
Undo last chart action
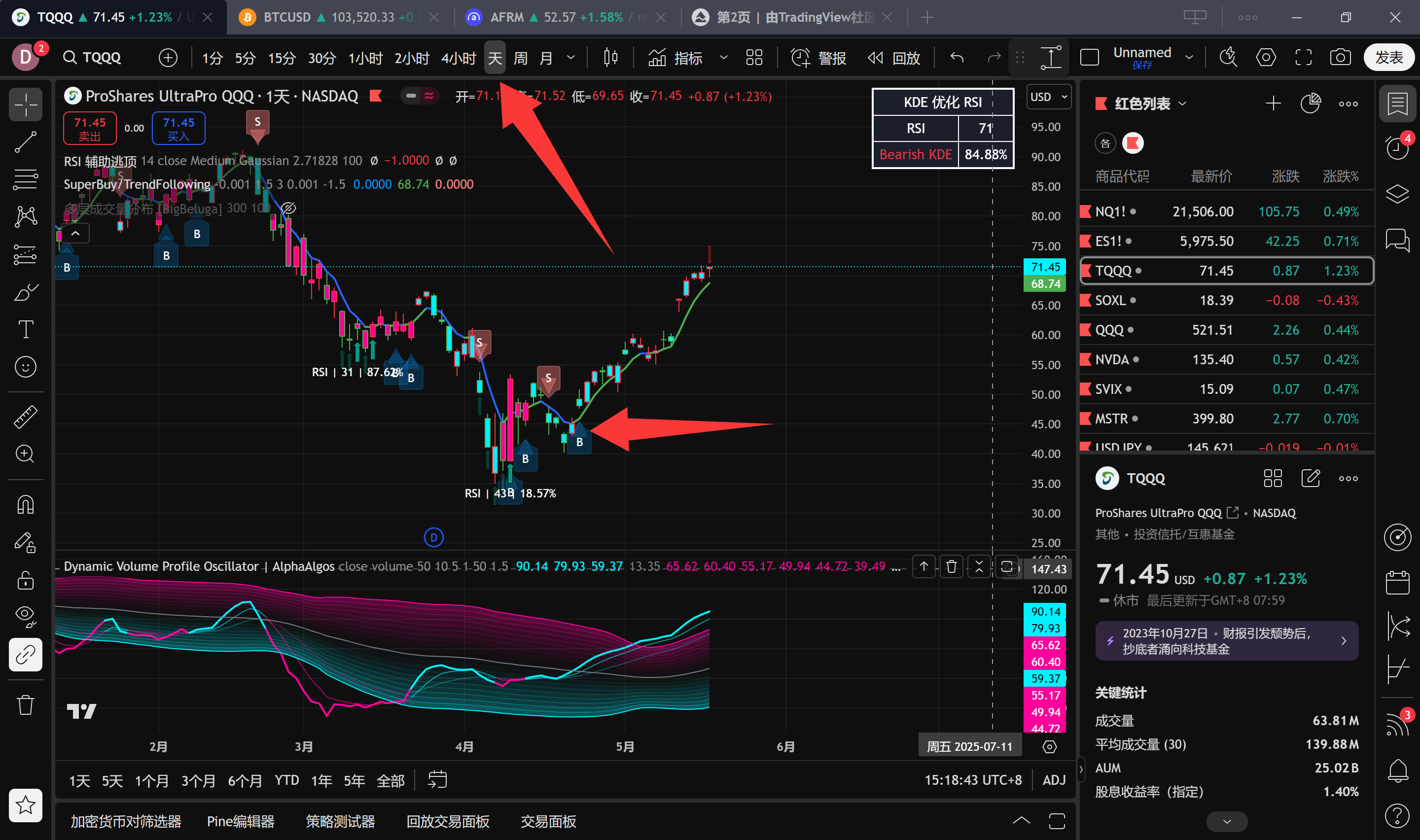pos(957,58)
